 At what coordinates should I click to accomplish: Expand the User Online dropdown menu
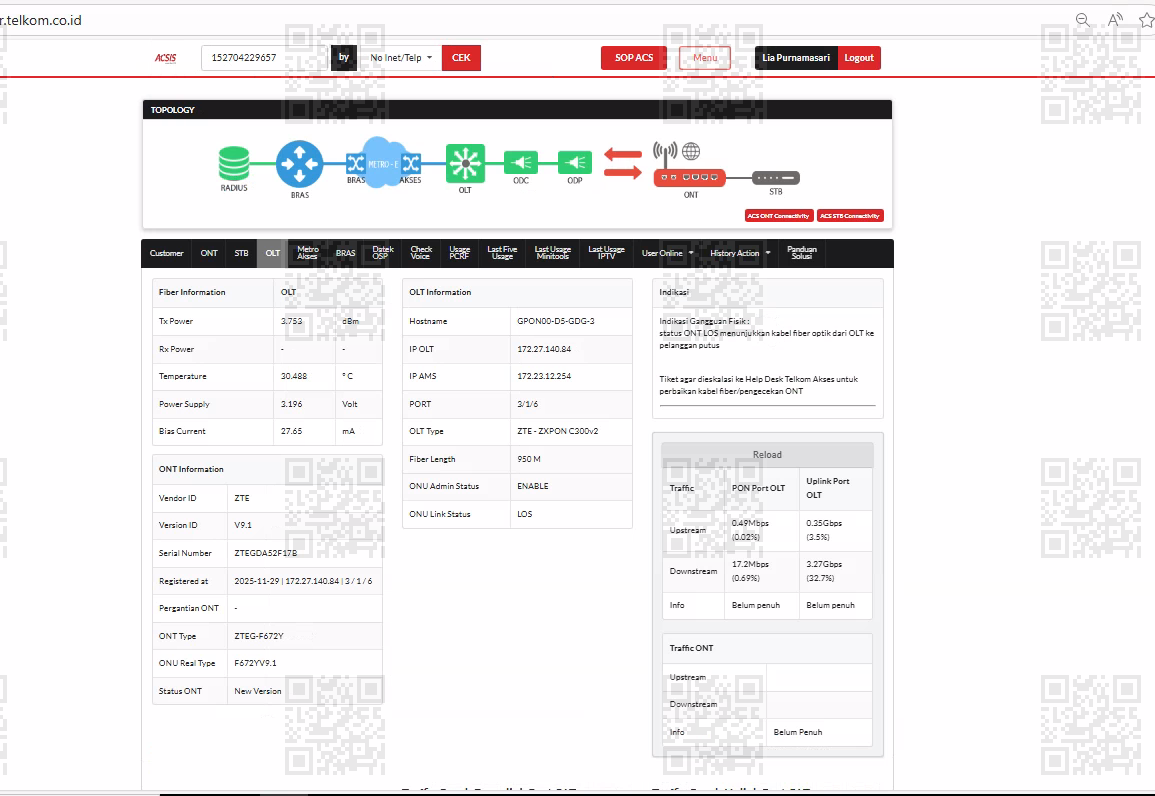pyautogui.click(x=667, y=253)
